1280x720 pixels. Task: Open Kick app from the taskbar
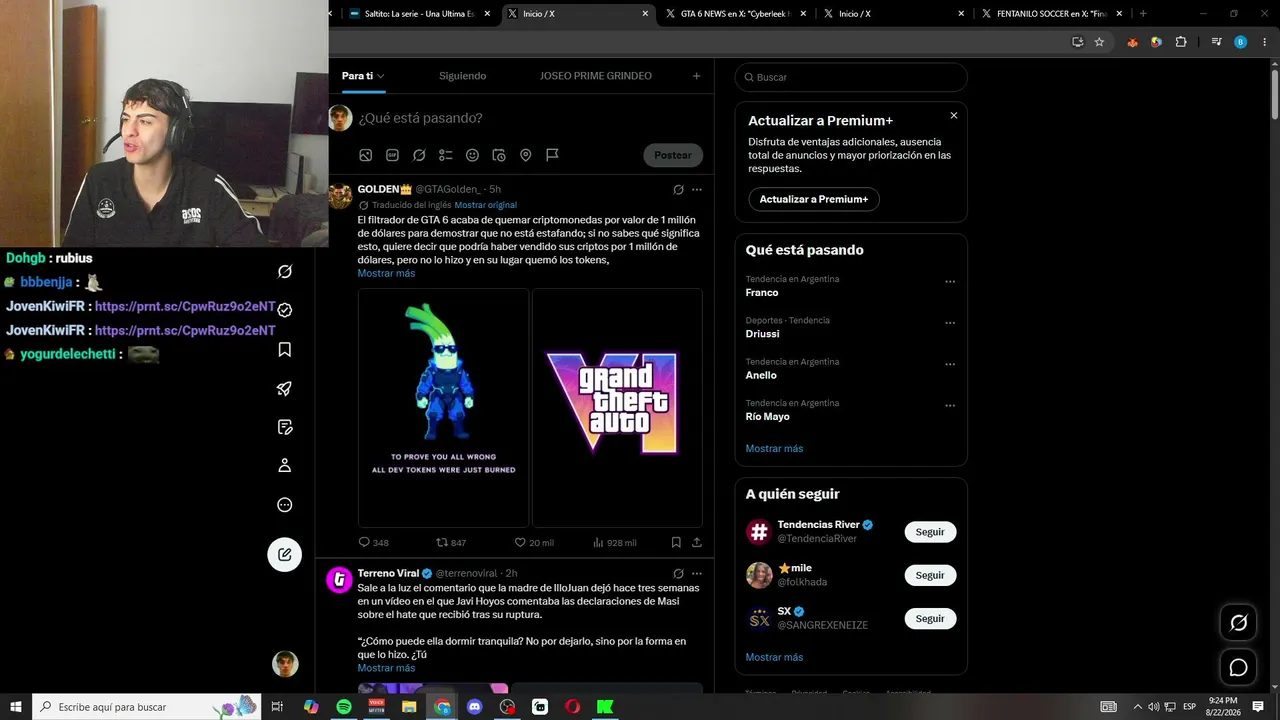click(605, 707)
